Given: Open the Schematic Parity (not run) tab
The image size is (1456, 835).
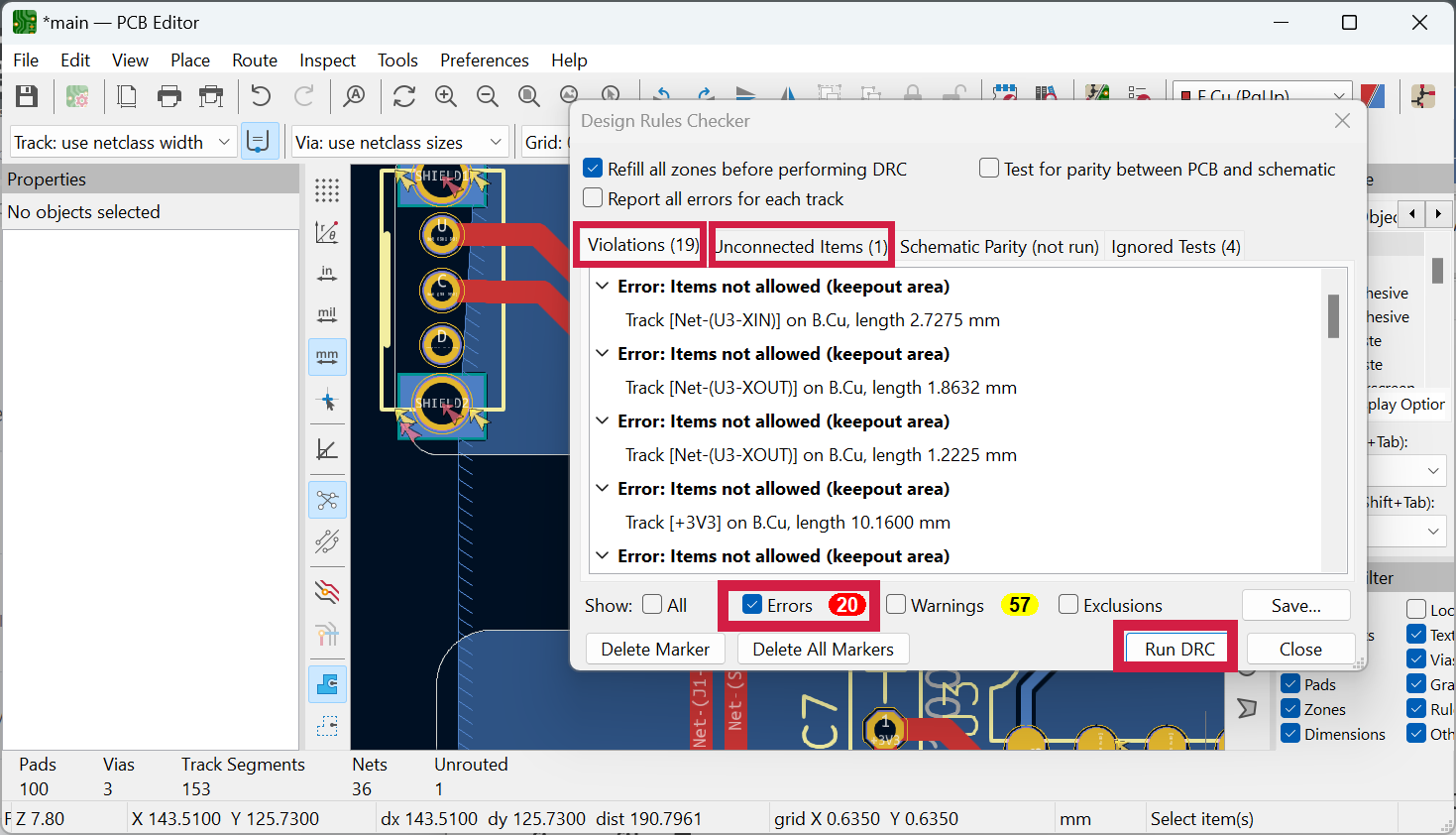Looking at the screenshot, I should click(x=999, y=246).
